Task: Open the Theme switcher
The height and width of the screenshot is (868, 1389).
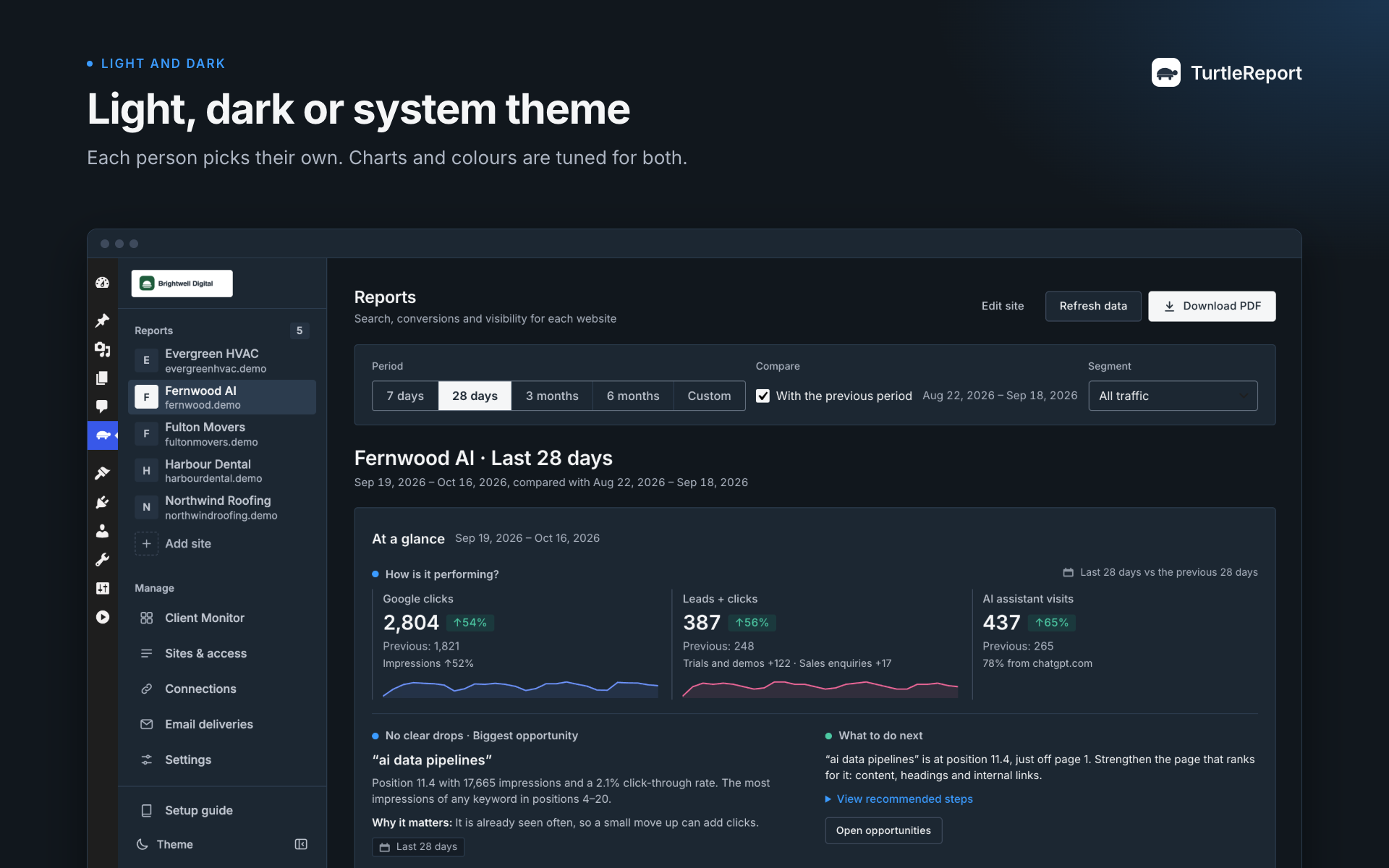Action: (165, 844)
